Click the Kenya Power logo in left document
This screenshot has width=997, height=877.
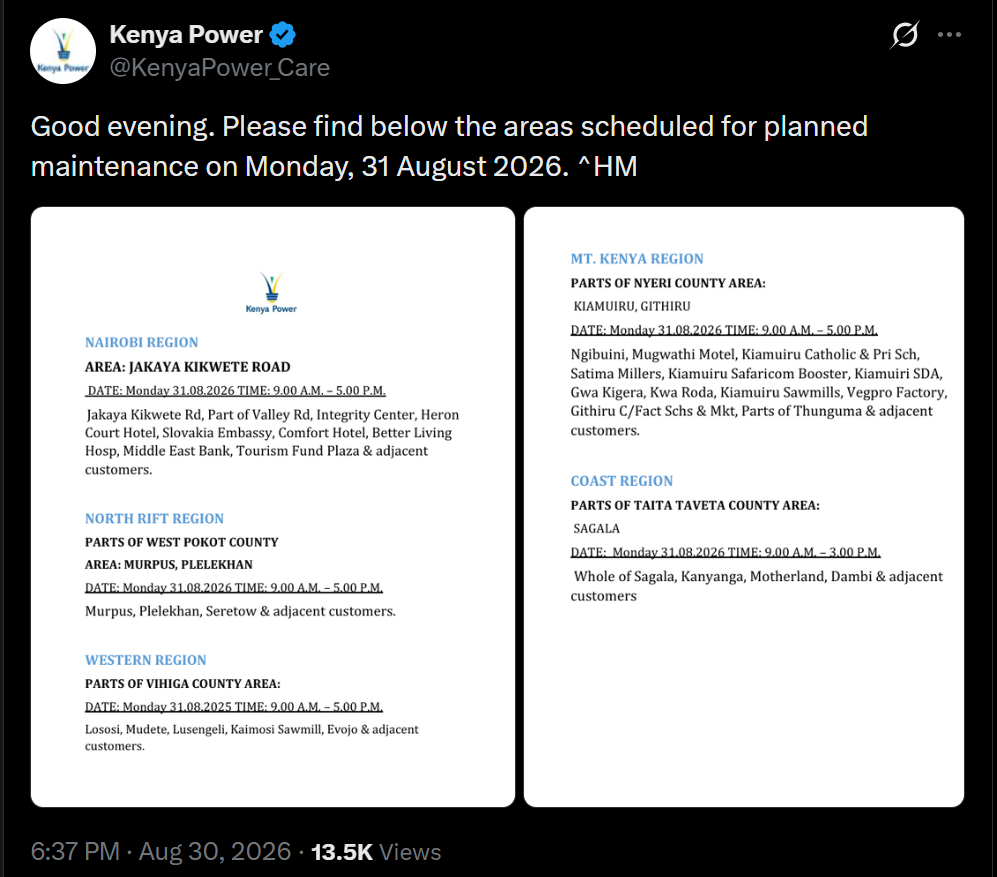272,293
